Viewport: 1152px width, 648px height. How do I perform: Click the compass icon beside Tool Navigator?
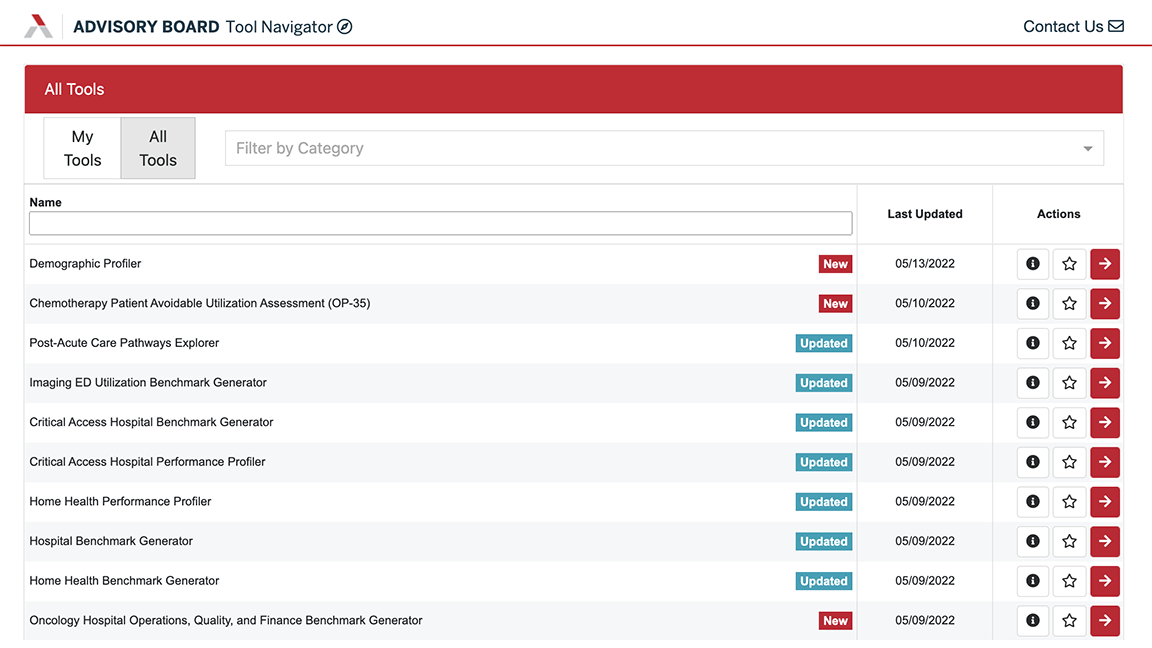pos(345,27)
